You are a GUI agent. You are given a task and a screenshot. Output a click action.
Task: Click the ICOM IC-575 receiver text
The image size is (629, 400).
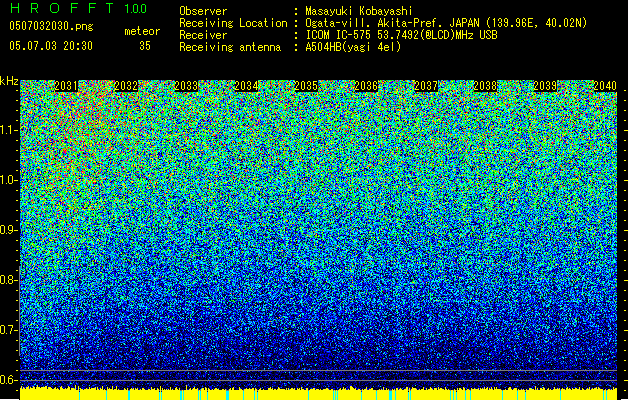pyautogui.click(x=401, y=35)
